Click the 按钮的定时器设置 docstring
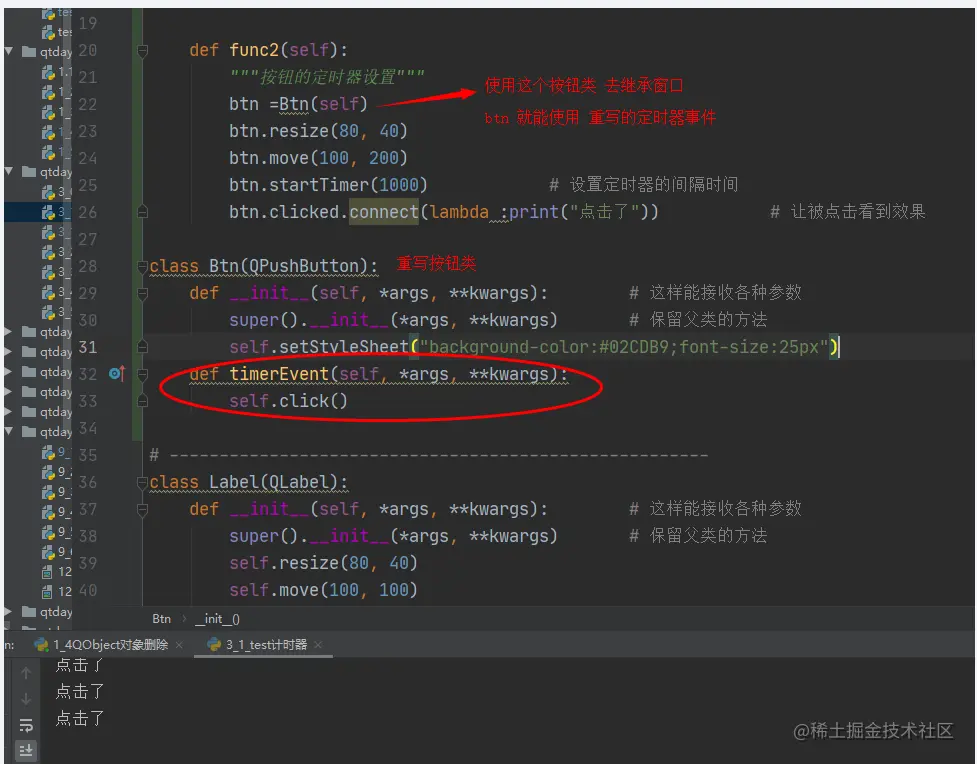The width and height of the screenshot is (977, 764). click(x=327, y=77)
